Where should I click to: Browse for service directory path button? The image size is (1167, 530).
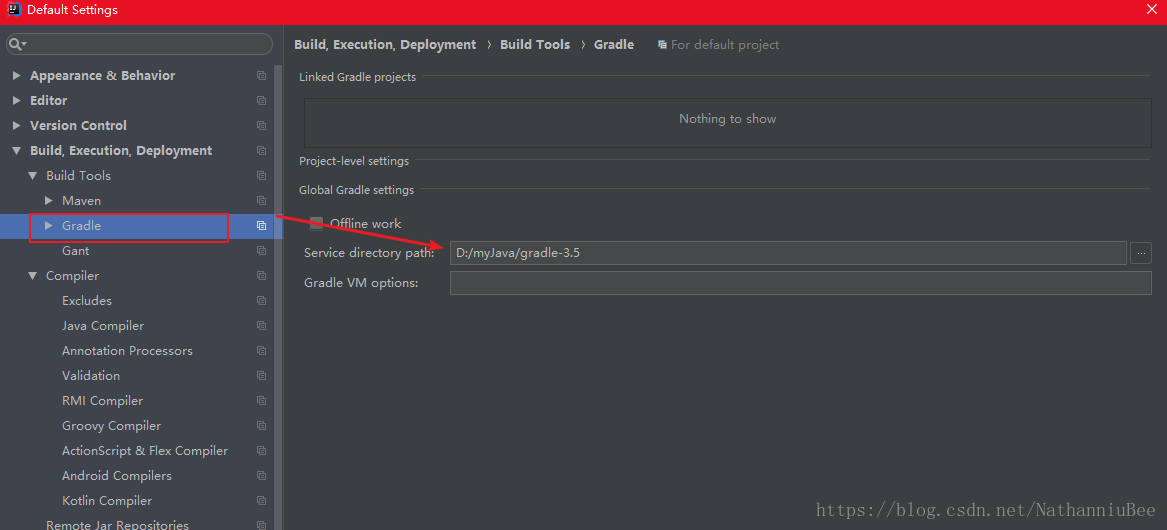tap(1141, 253)
